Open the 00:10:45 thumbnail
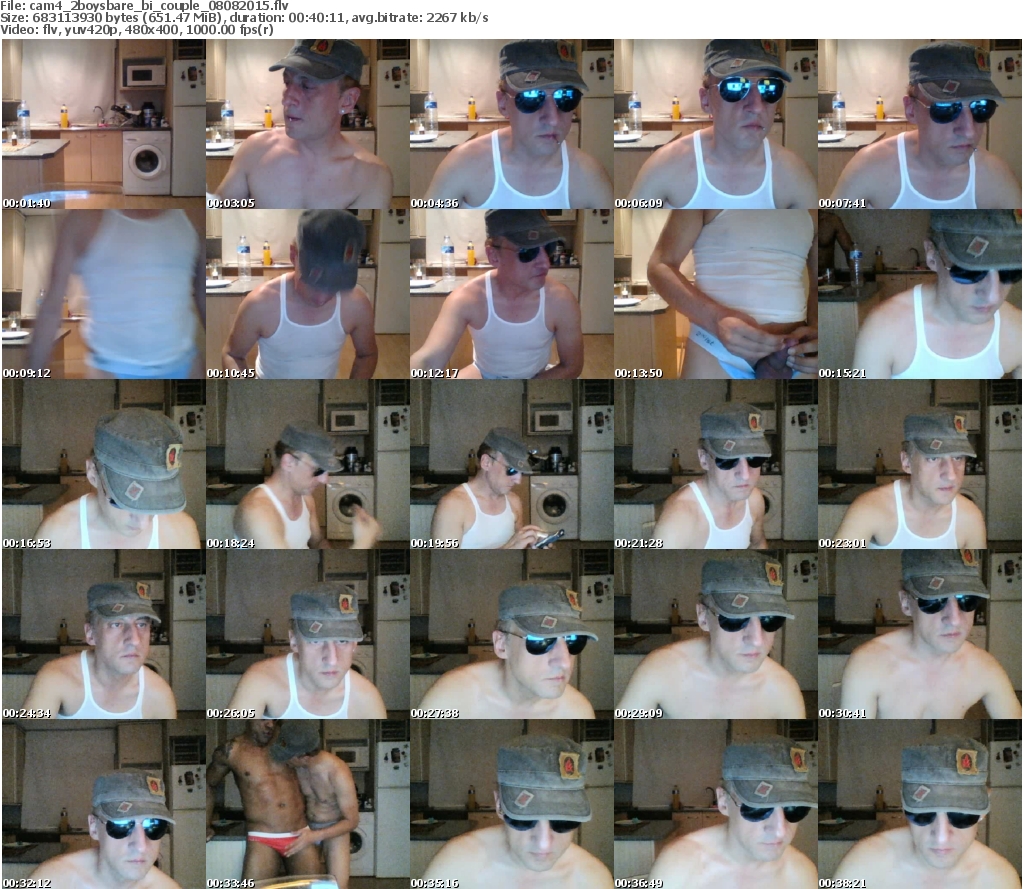 pyautogui.click(x=308, y=294)
